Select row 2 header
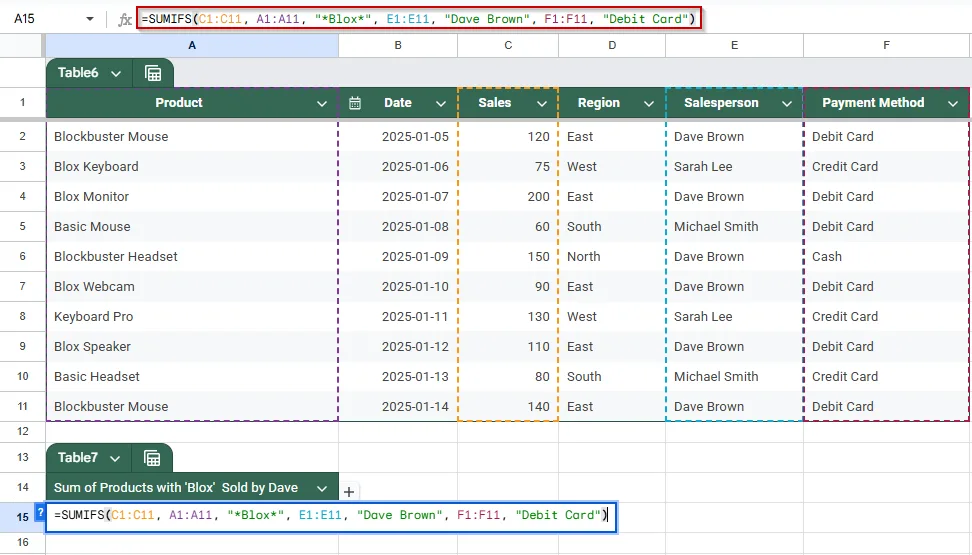Viewport: 972px width, 555px height. [22, 136]
